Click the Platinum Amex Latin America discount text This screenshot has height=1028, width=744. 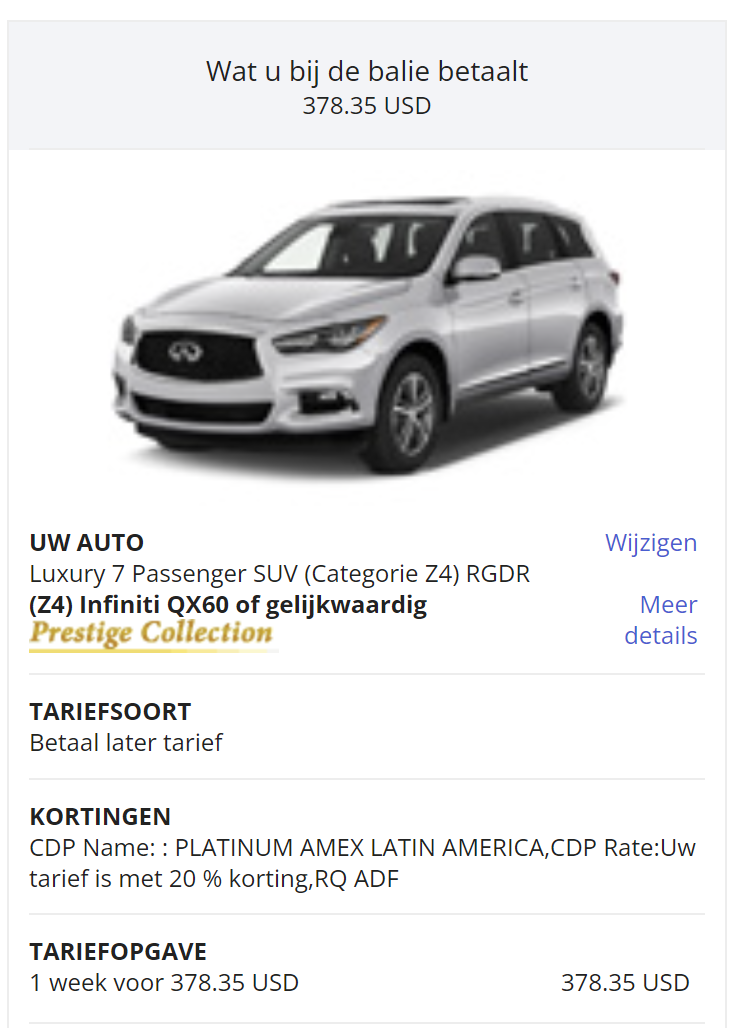(362, 848)
